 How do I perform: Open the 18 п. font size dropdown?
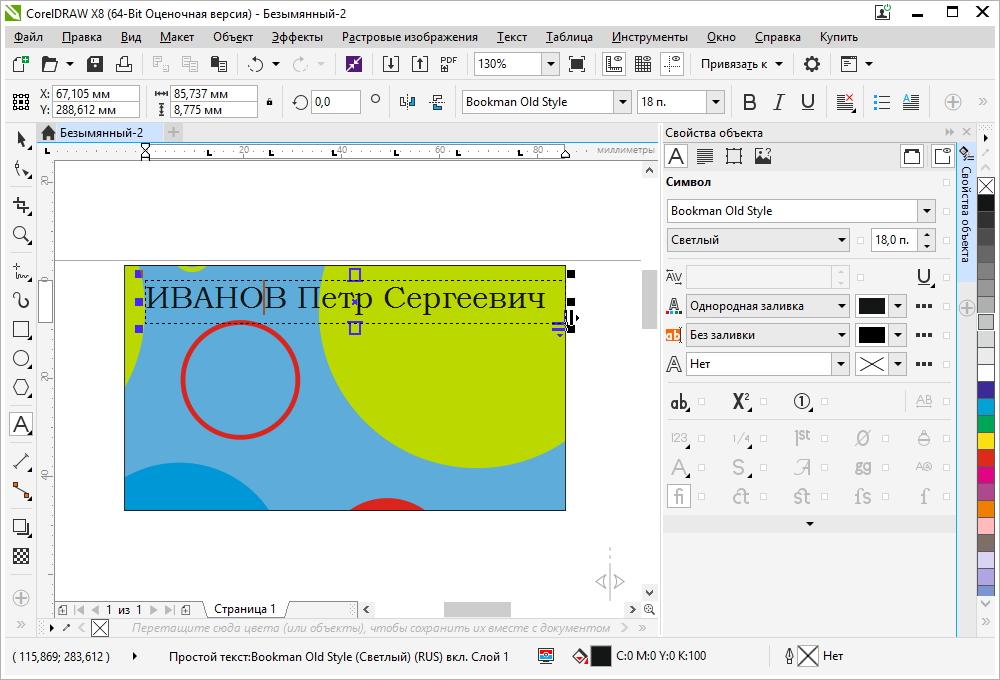pos(716,102)
